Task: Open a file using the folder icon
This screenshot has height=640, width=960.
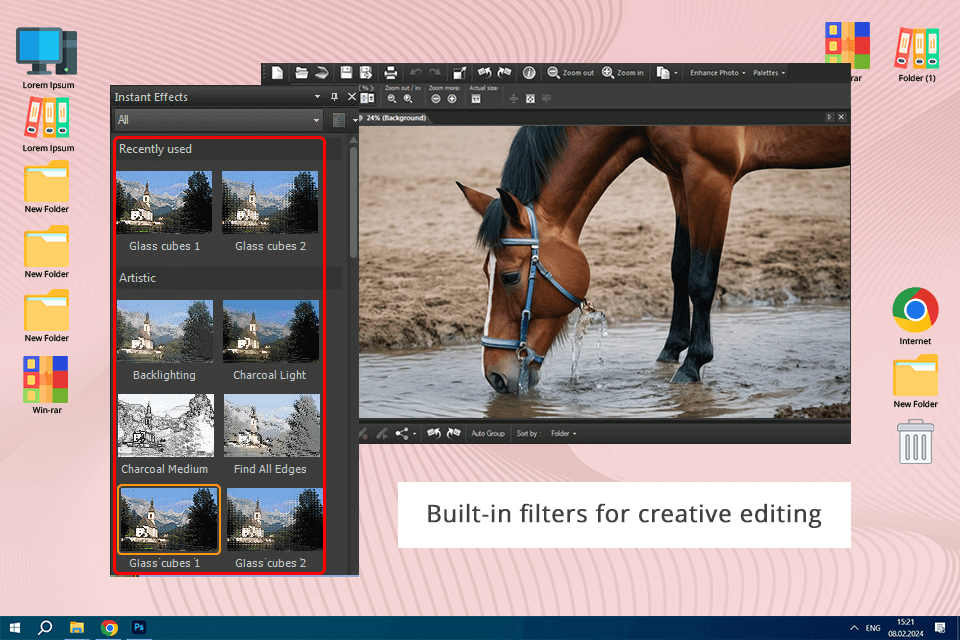Action: click(x=301, y=73)
